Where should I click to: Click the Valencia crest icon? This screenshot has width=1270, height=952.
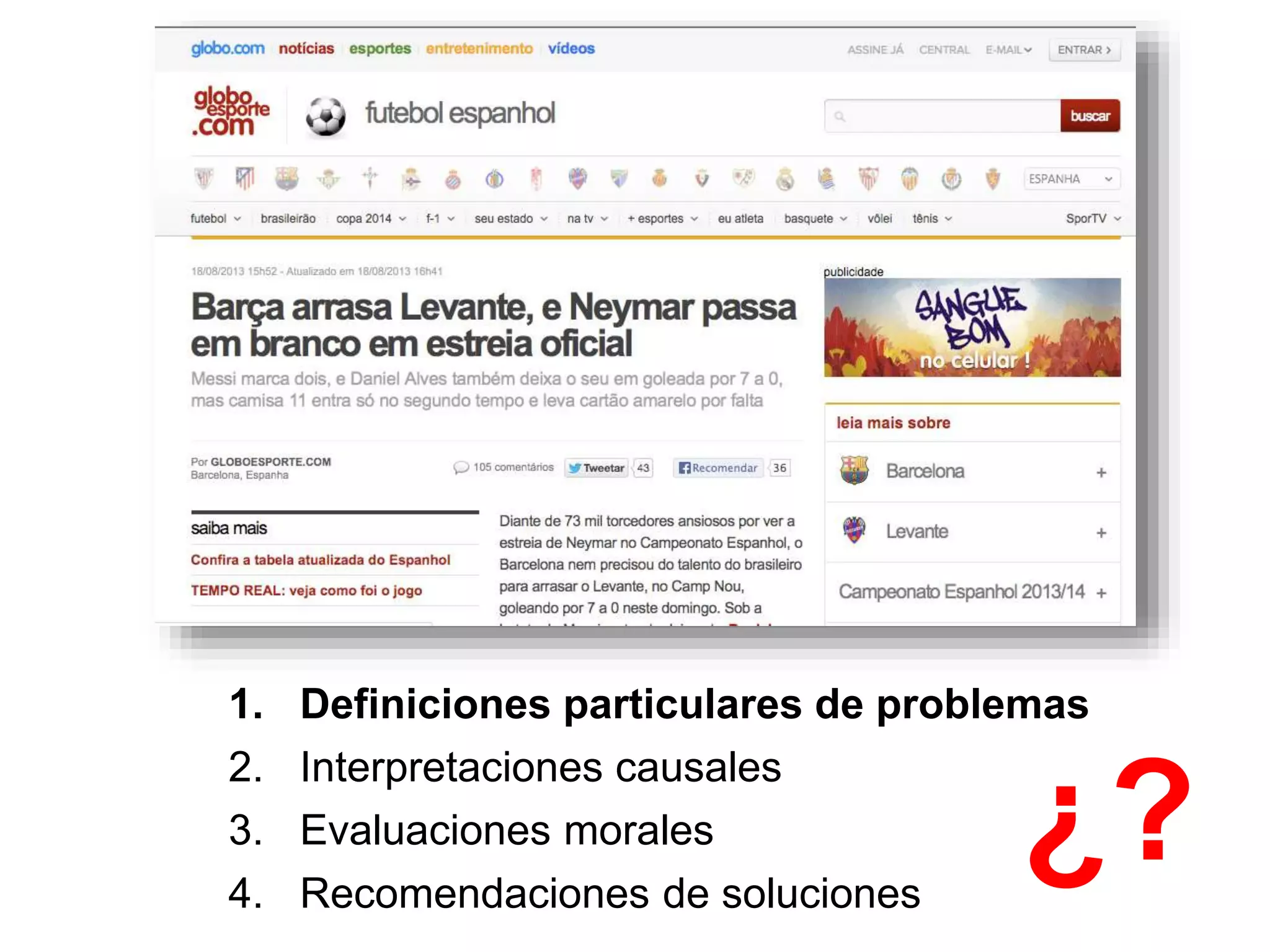pos(910,179)
